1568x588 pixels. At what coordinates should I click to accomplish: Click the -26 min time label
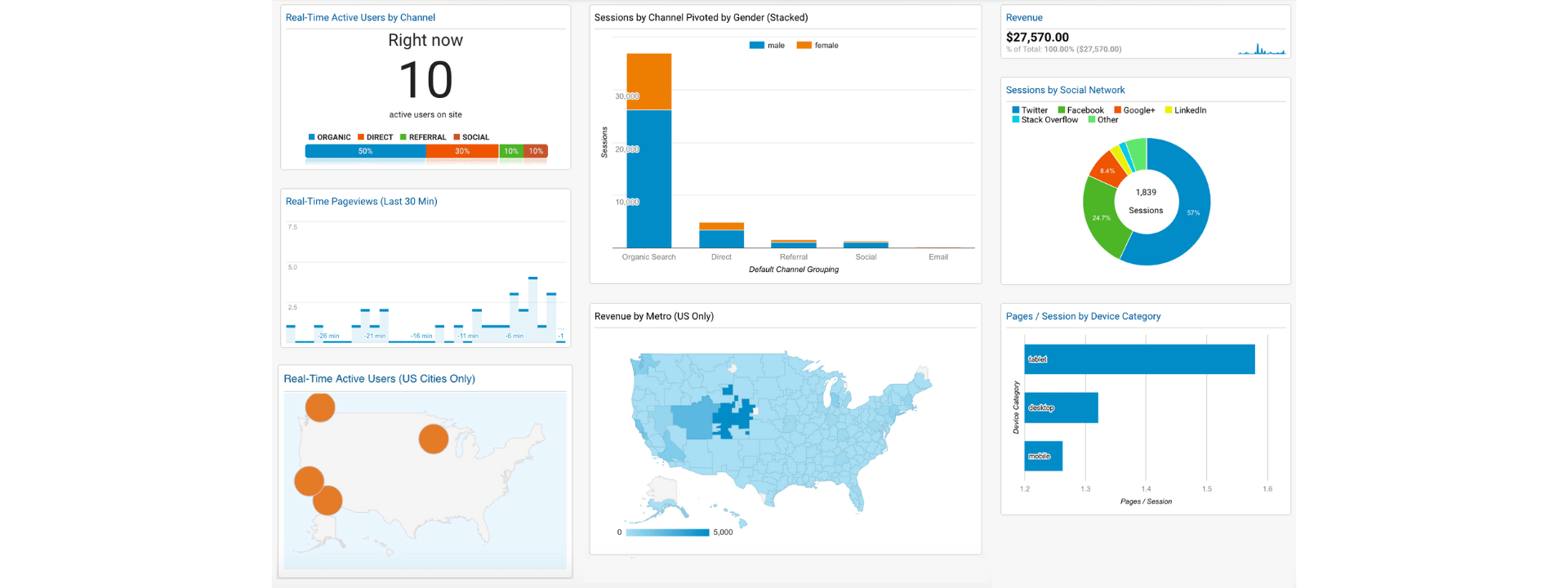click(328, 336)
